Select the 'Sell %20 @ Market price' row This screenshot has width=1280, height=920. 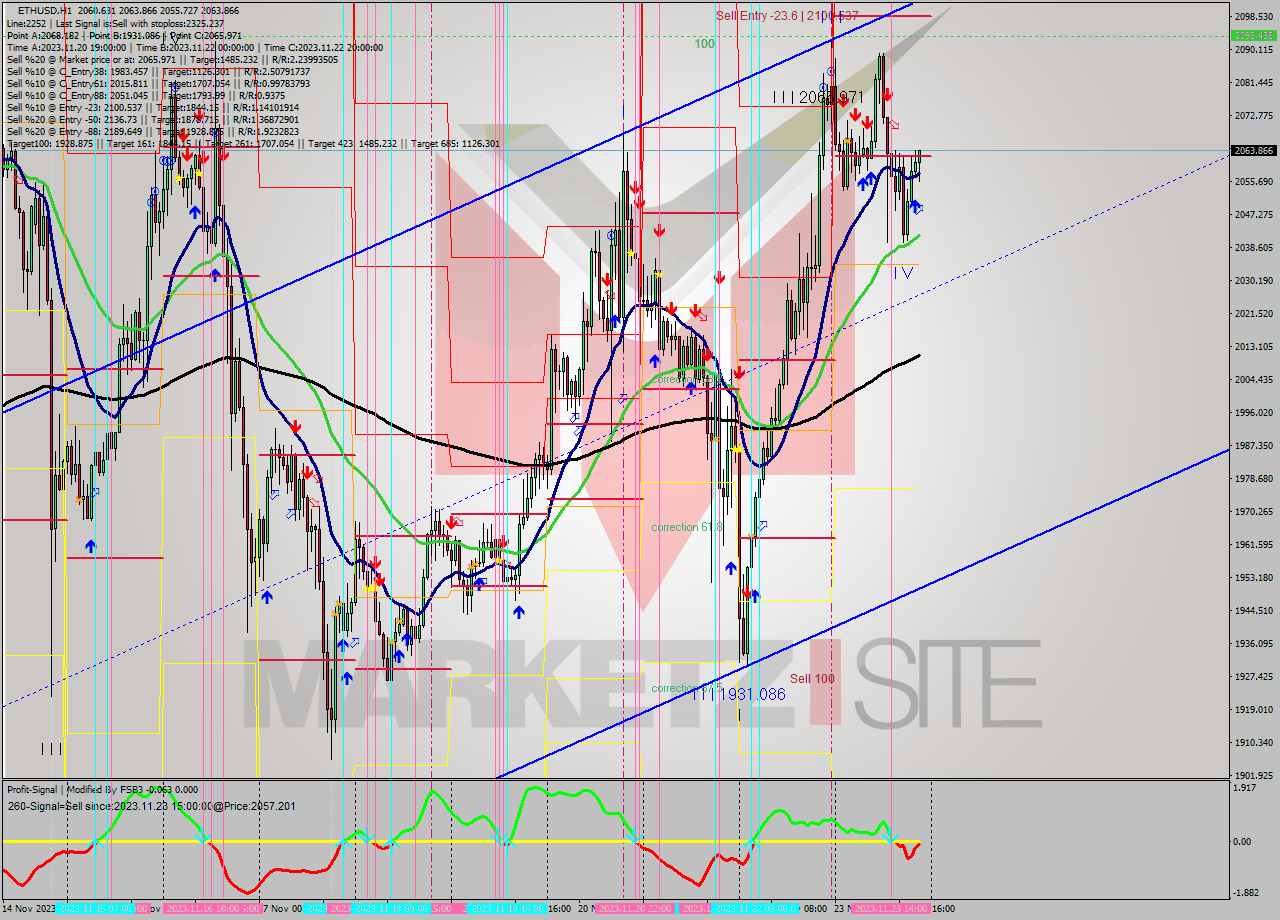[172, 59]
